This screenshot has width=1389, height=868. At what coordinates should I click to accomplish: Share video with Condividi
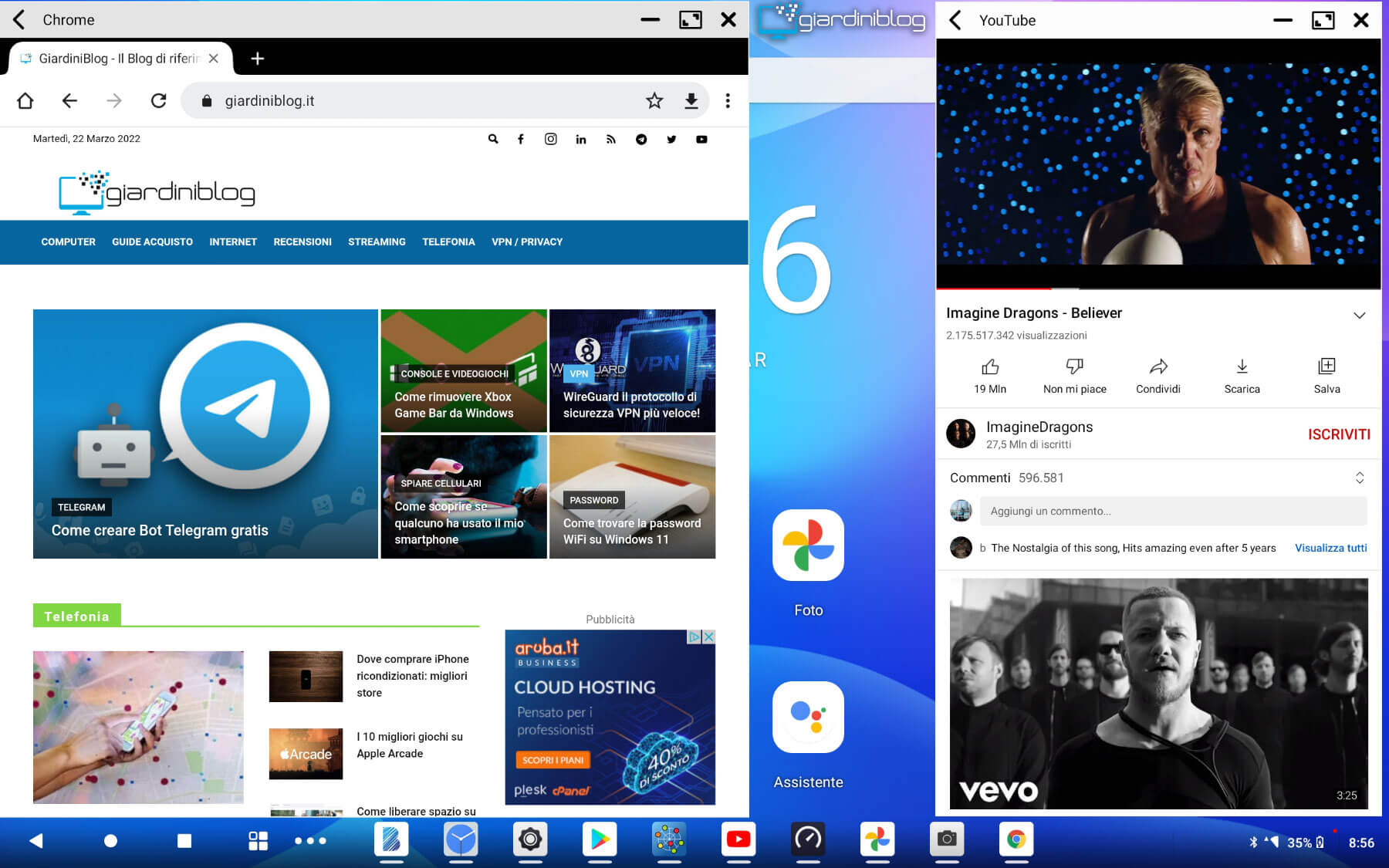(x=1158, y=376)
